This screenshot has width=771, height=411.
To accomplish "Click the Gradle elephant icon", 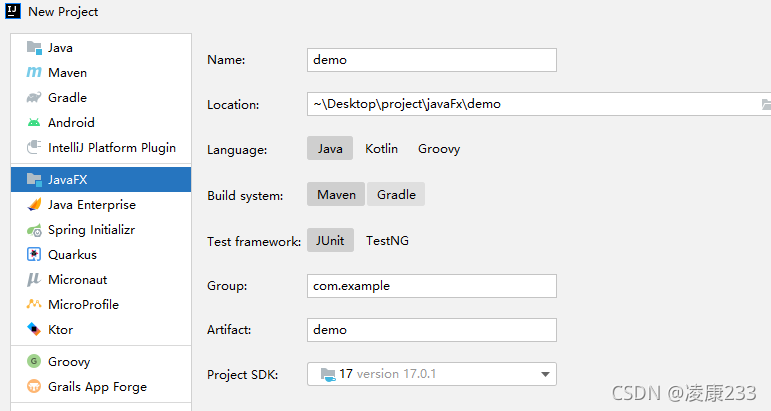I will coord(34,97).
